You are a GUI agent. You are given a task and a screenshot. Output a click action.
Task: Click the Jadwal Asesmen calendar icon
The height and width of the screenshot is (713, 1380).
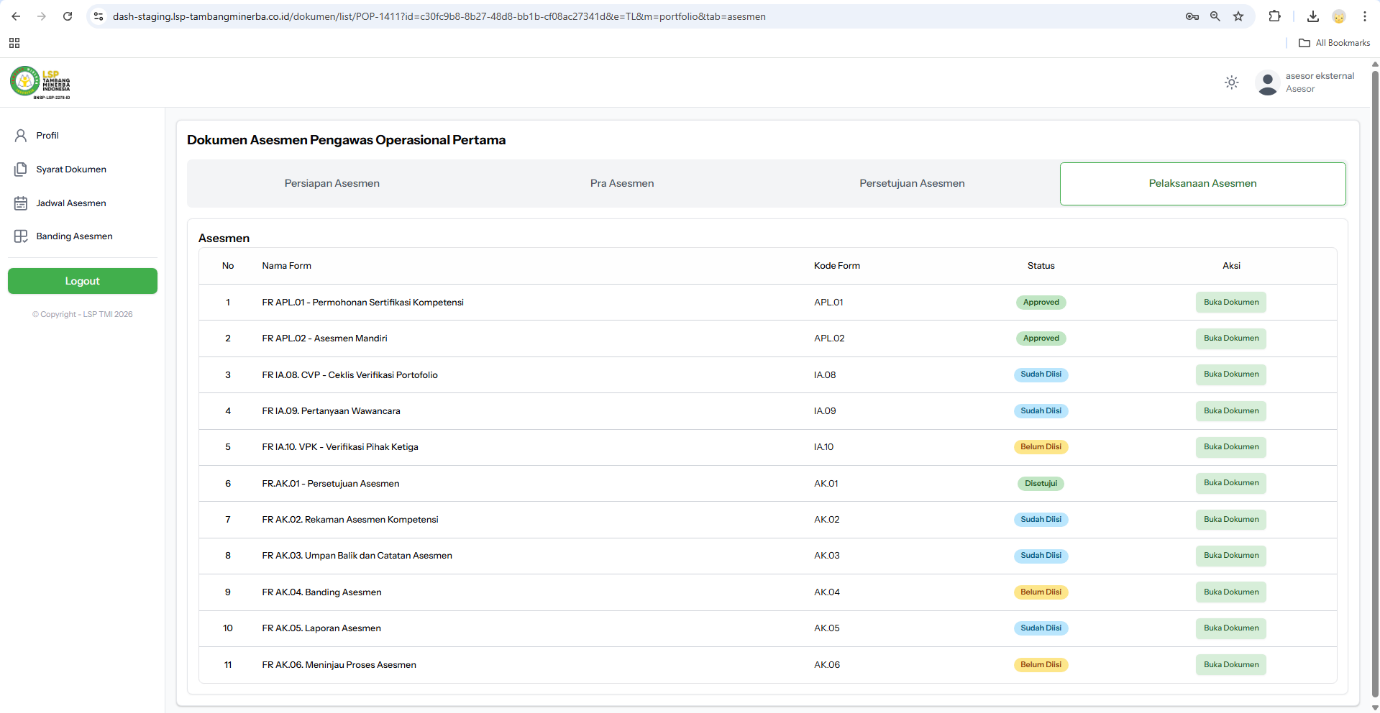[20, 203]
